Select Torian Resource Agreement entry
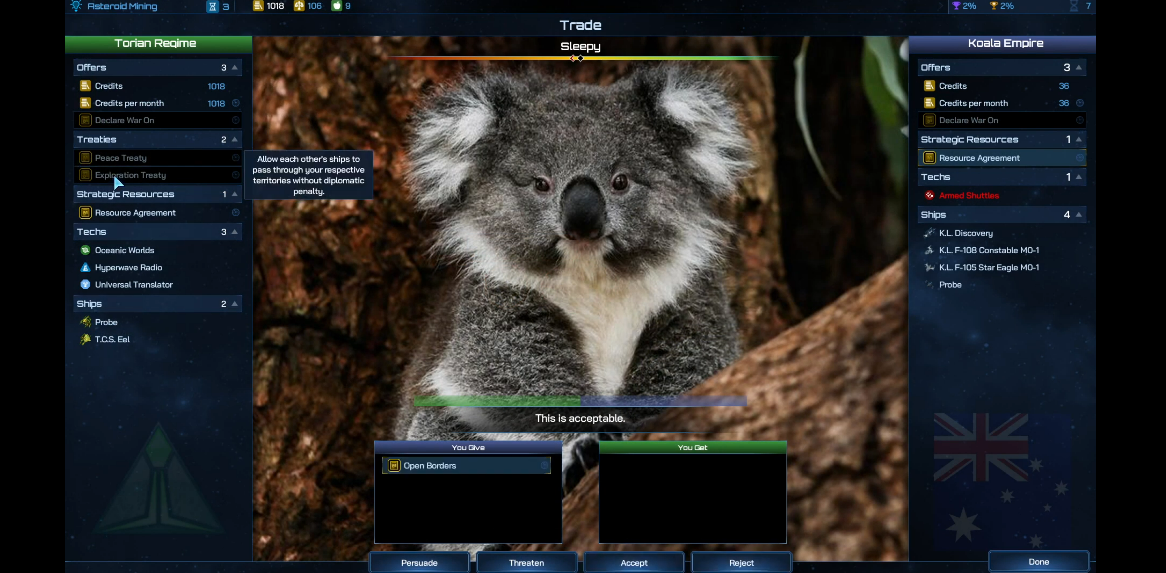 (135, 213)
